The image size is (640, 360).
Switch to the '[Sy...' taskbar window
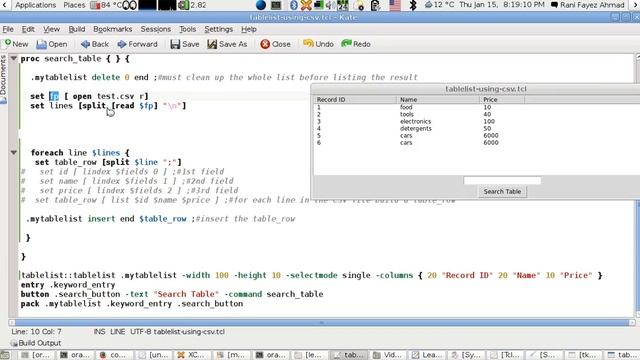(x=466, y=355)
